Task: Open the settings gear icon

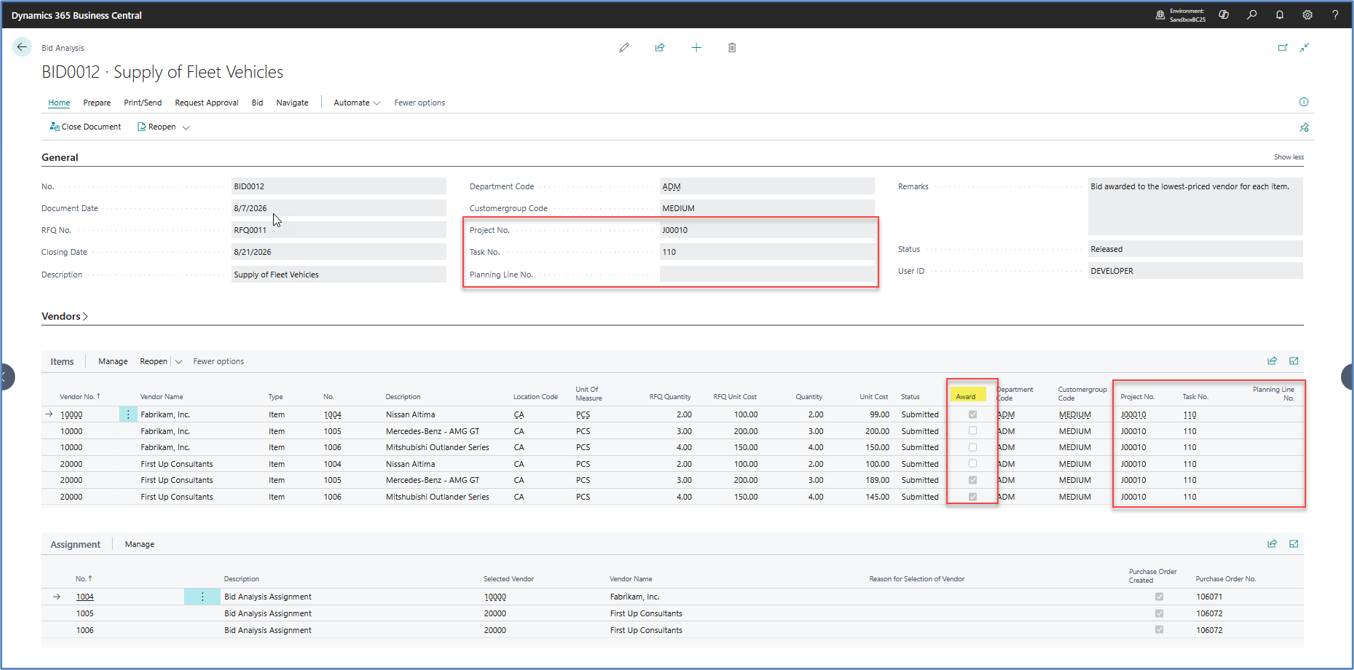Action: point(1307,15)
